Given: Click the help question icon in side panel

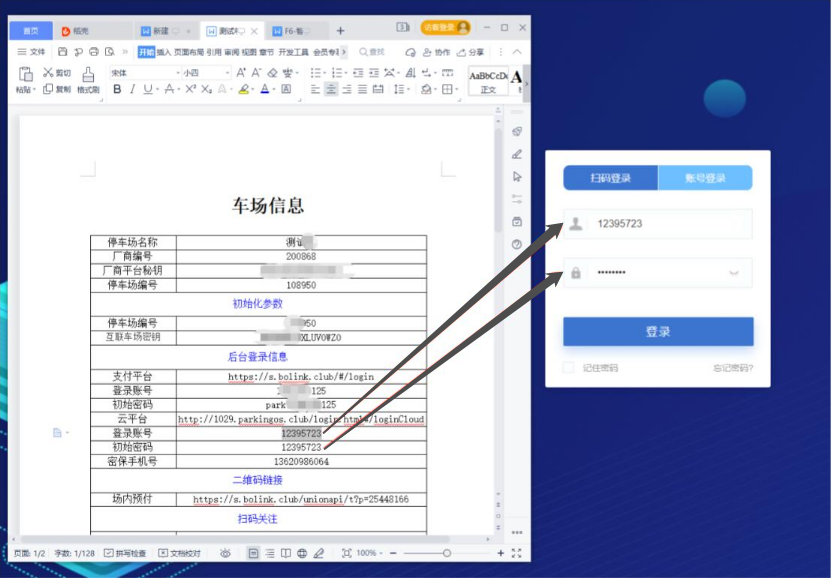Looking at the screenshot, I should pos(517,244).
